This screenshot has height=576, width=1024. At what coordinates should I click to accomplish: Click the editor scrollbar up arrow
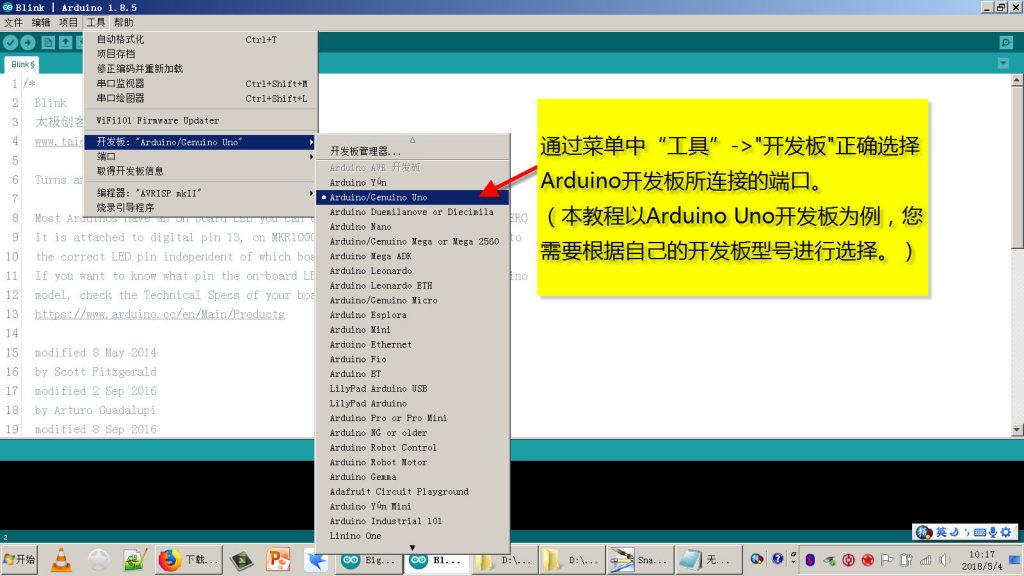(x=1017, y=80)
